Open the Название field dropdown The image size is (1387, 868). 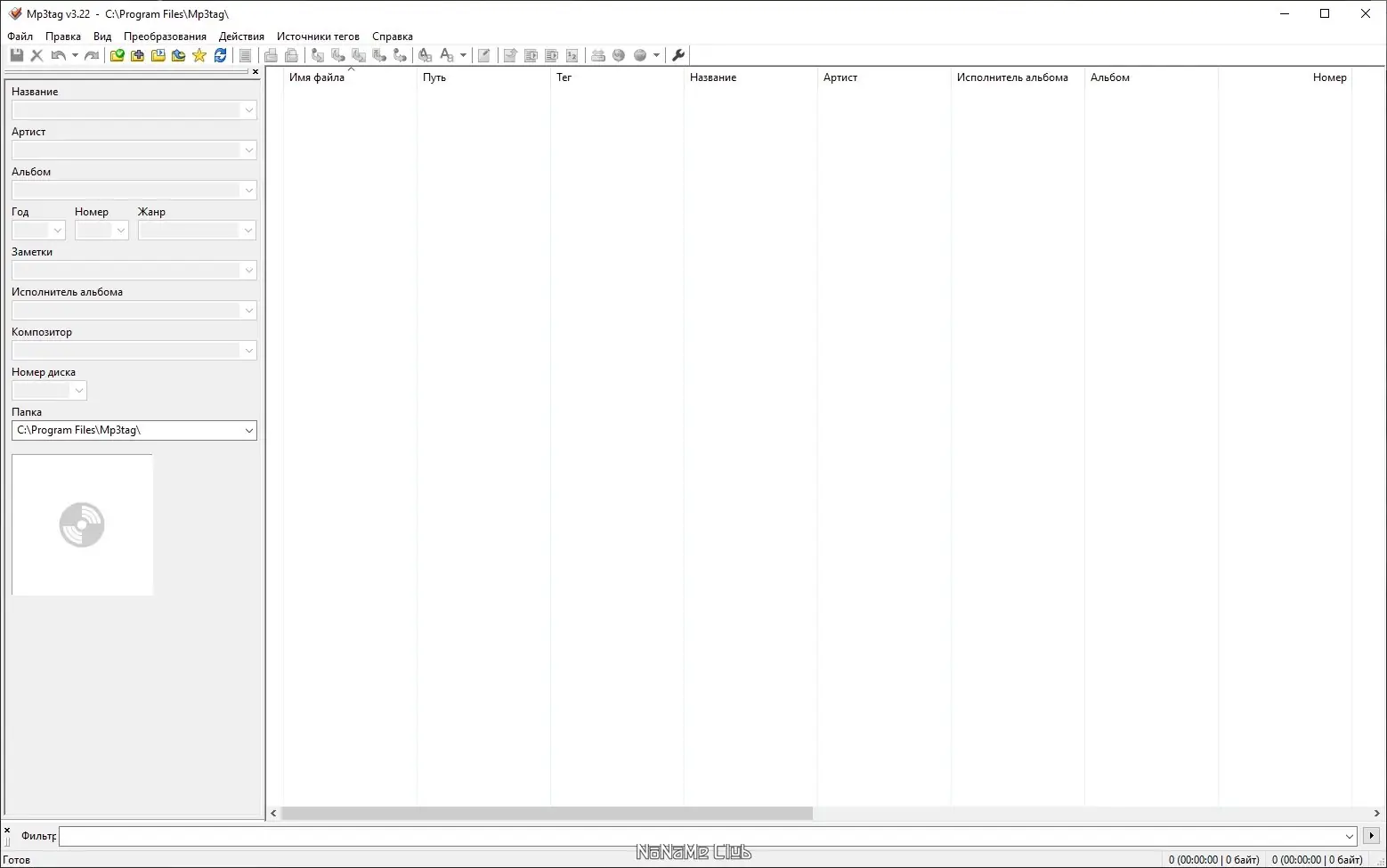point(248,110)
